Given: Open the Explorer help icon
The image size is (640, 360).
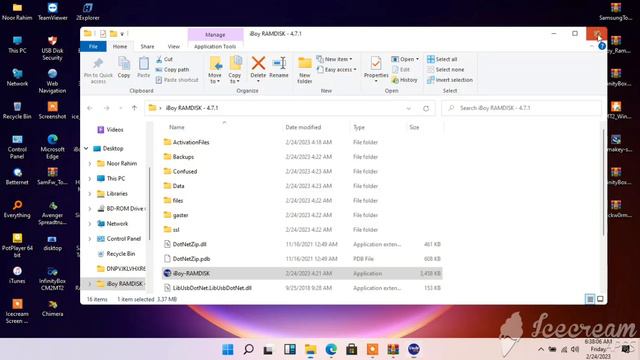Looking at the screenshot, I should coord(602,47).
